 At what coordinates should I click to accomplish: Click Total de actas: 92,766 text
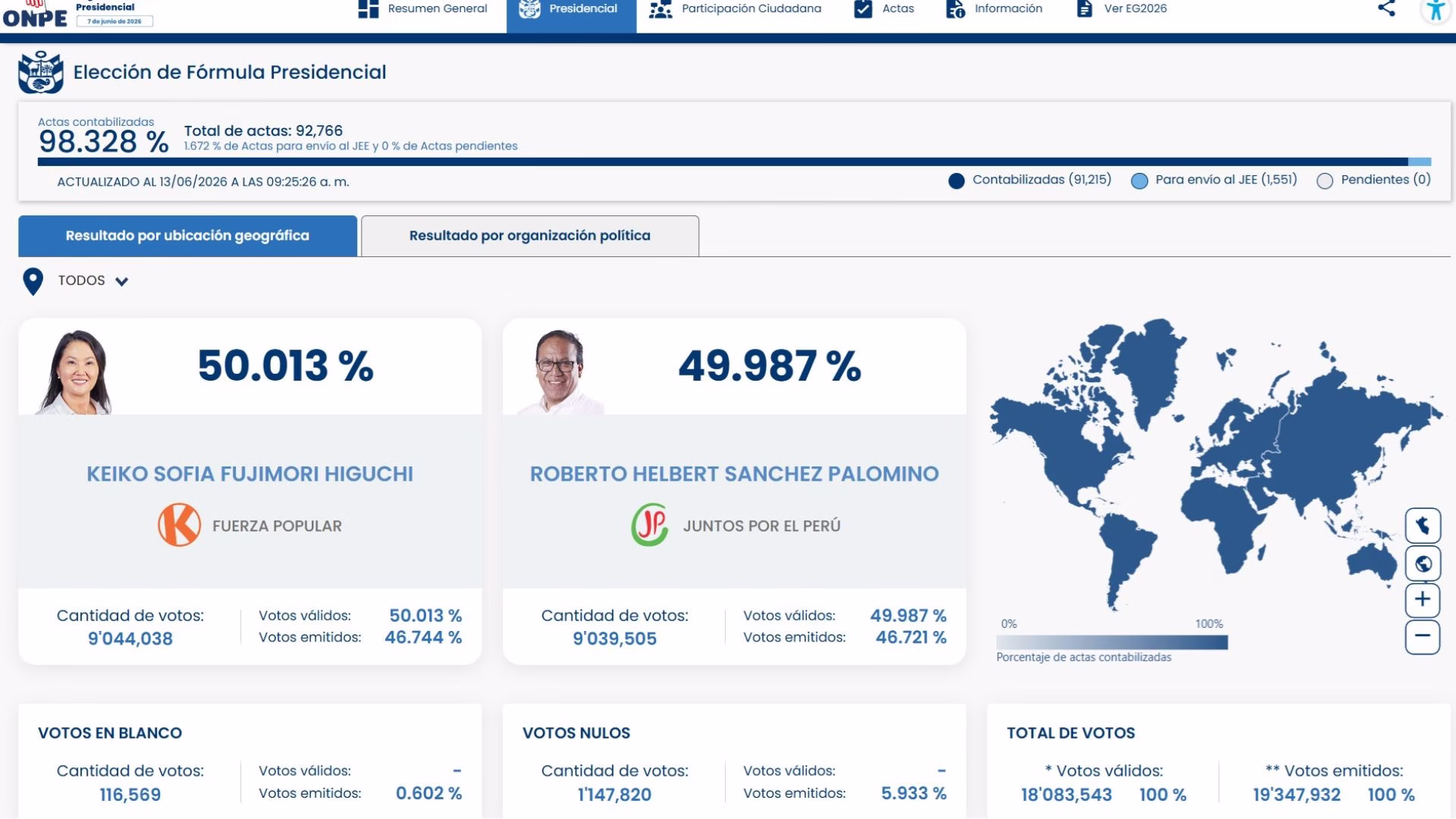(263, 130)
